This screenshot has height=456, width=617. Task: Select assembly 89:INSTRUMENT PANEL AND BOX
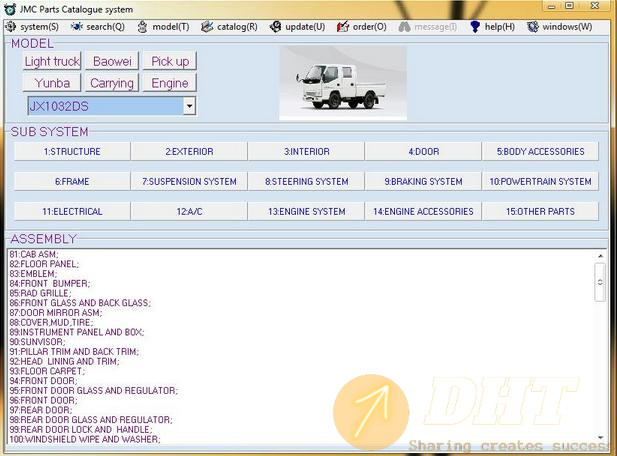tap(77, 332)
